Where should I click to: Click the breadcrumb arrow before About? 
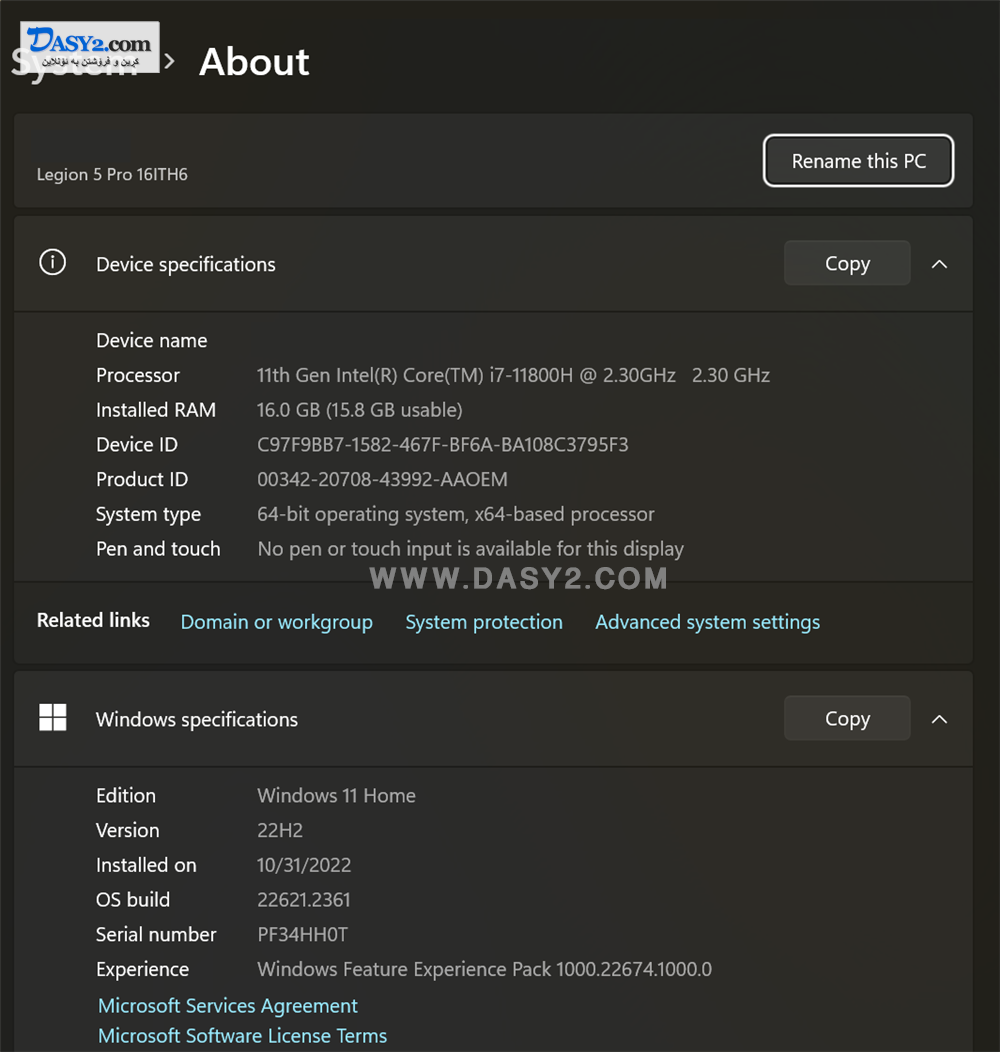click(170, 61)
